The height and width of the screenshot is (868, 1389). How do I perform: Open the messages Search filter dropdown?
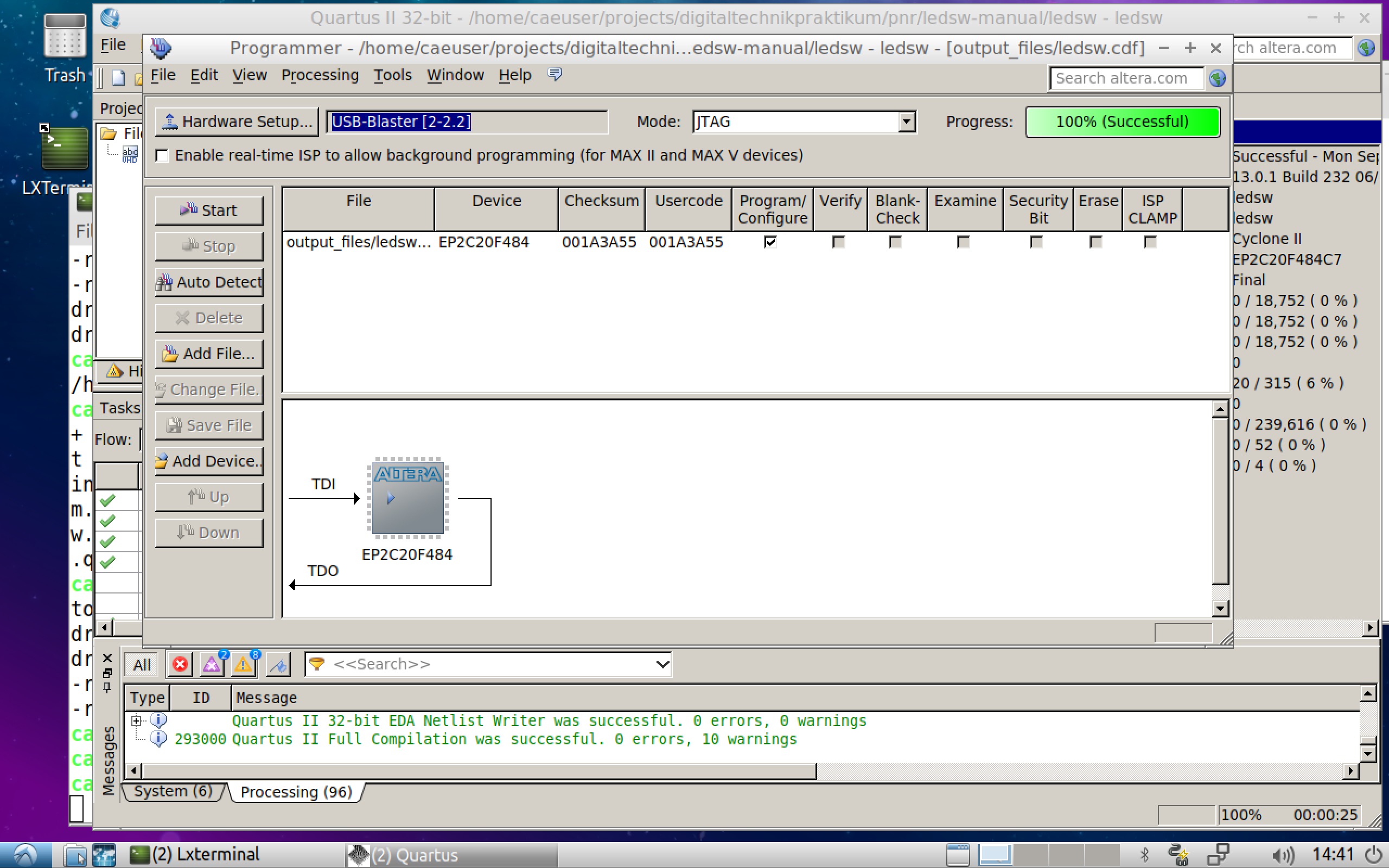tap(662, 664)
